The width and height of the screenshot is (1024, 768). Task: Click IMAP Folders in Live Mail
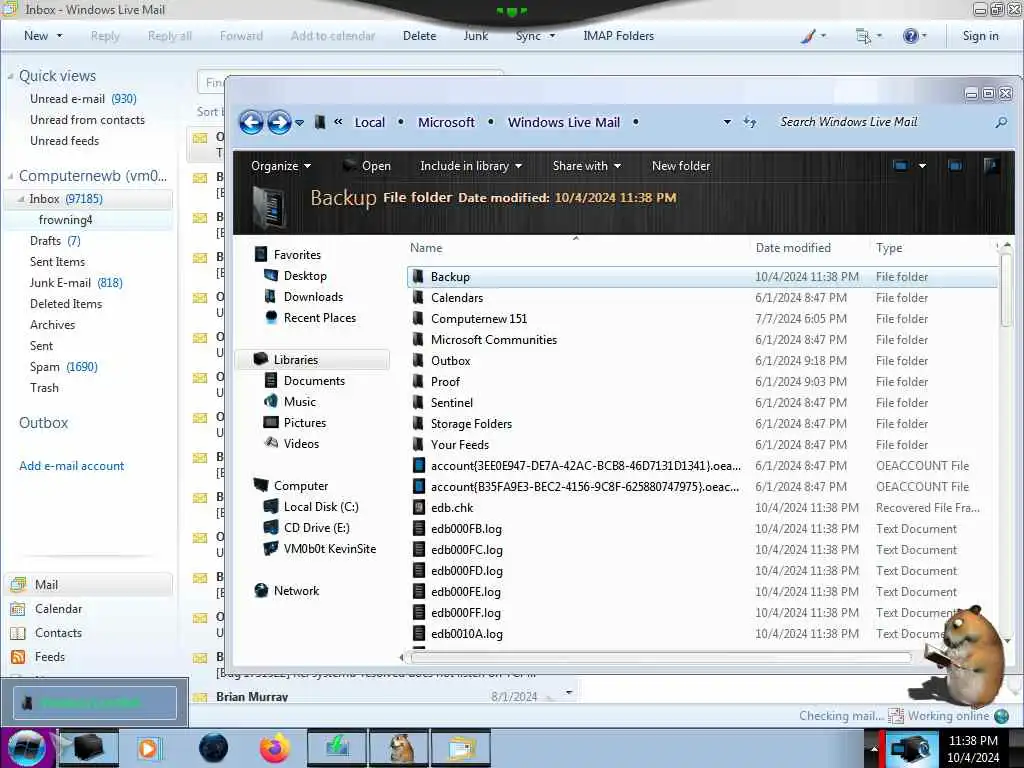[618, 36]
